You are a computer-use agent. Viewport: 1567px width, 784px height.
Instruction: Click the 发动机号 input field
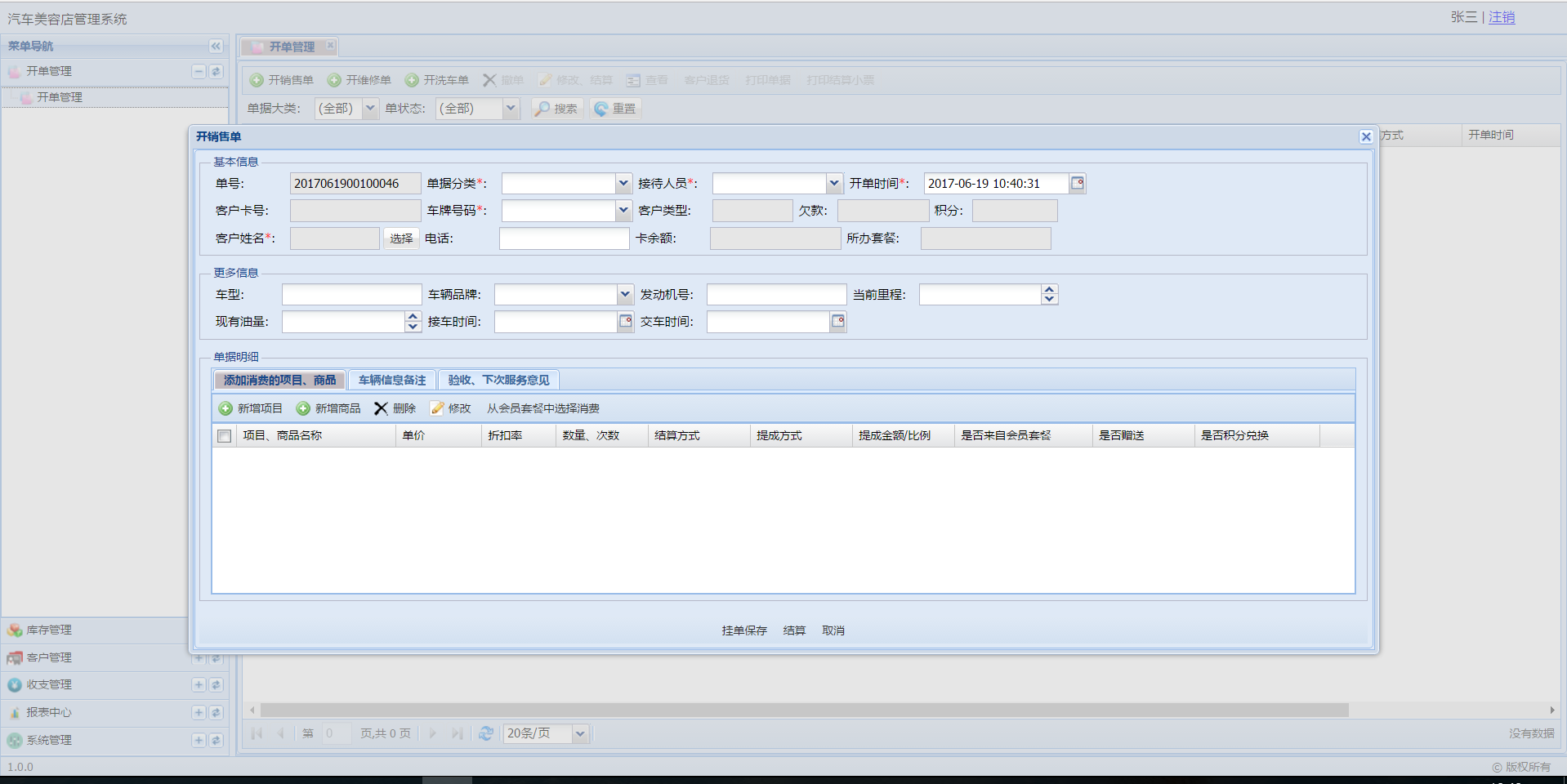[776, 294]
